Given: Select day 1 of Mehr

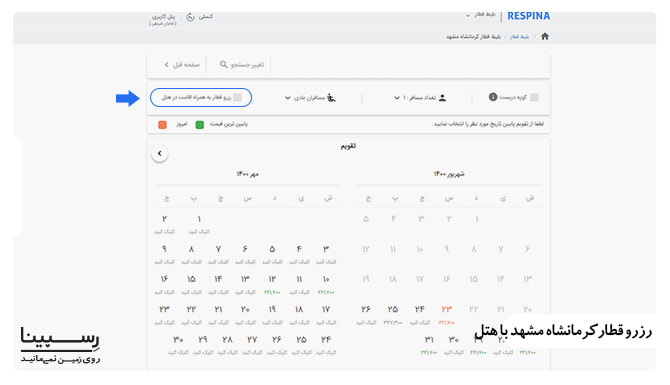Looking at the screenshot, I should tap(199, 224).
